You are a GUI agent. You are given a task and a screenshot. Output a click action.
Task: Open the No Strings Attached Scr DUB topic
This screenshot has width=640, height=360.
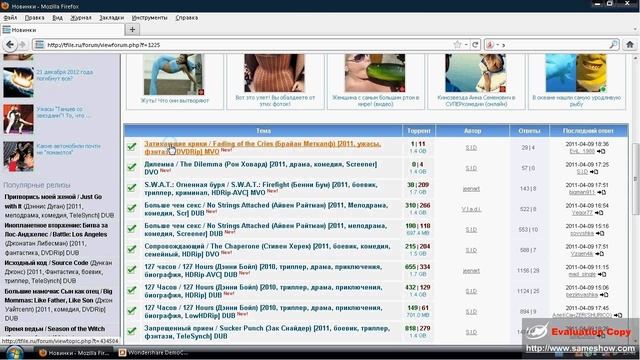click(x=266, y=209)
